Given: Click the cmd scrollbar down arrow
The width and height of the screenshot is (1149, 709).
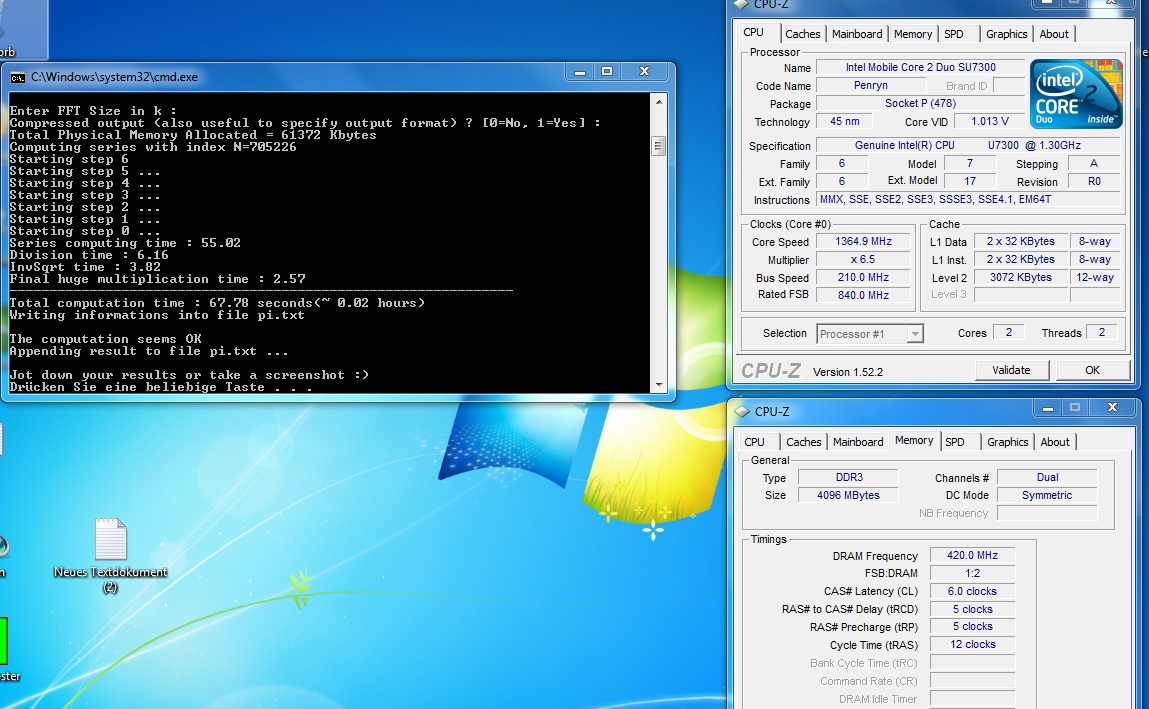Looking at the screenshot, I should (658, 385).
